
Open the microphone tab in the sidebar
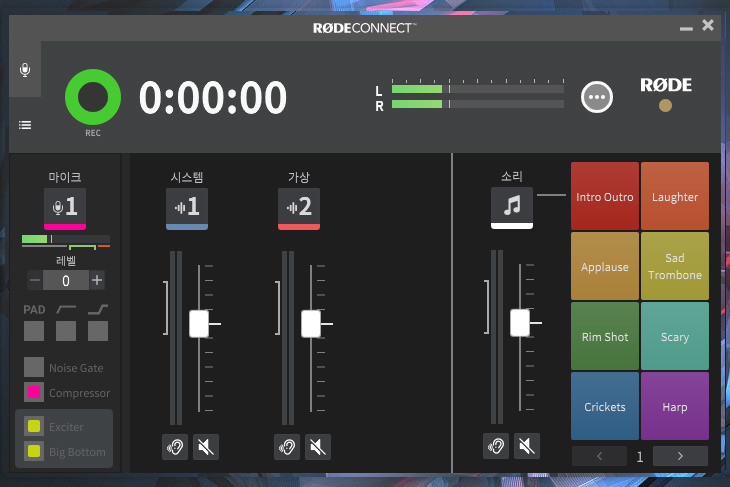tap(25, 70)
